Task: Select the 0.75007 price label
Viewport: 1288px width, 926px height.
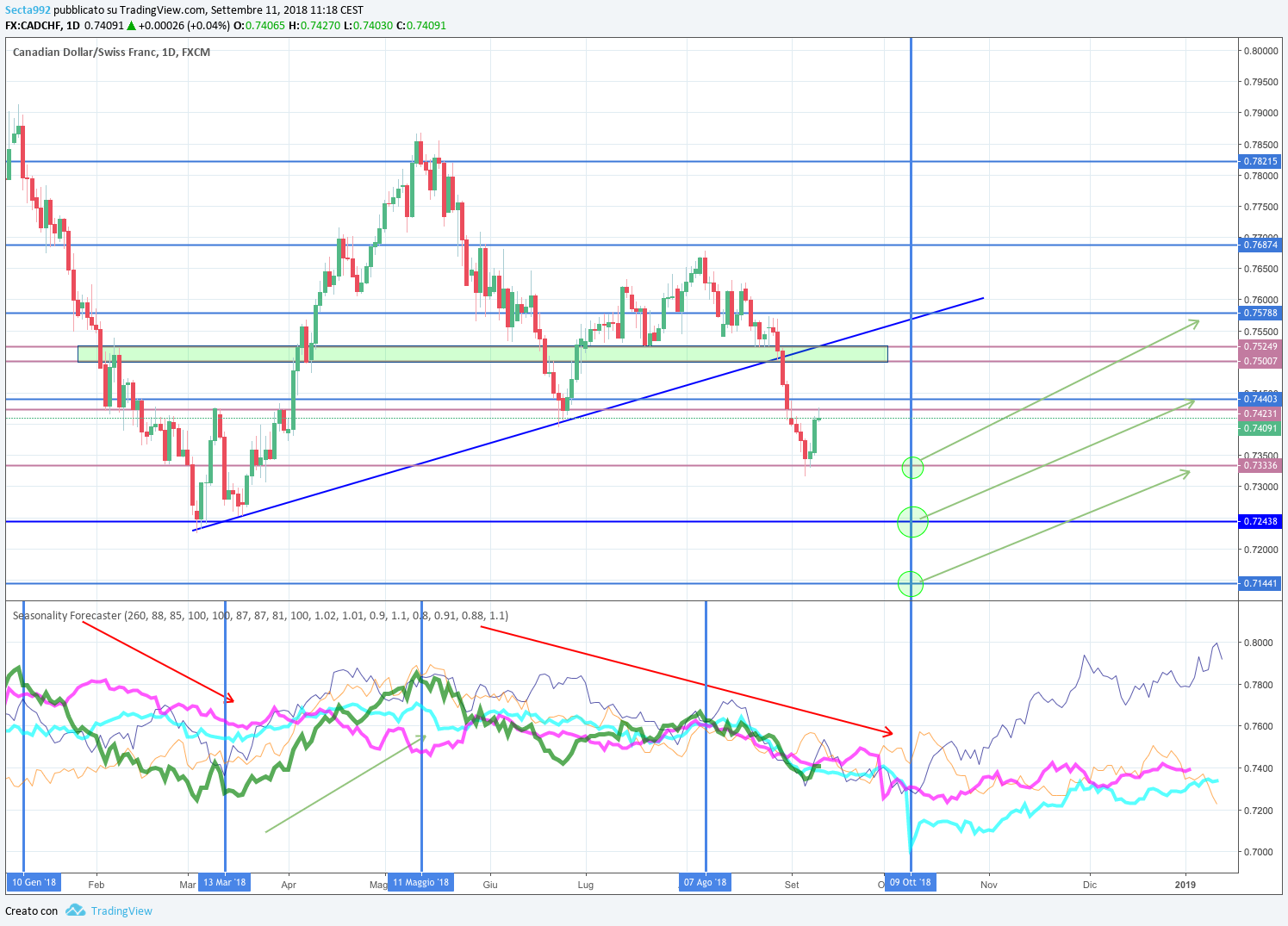Action: (1260, 361)
